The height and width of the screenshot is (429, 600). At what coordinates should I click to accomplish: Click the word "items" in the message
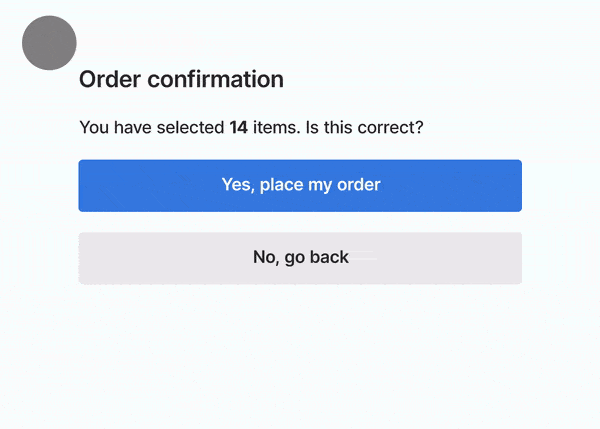[274, 128]
